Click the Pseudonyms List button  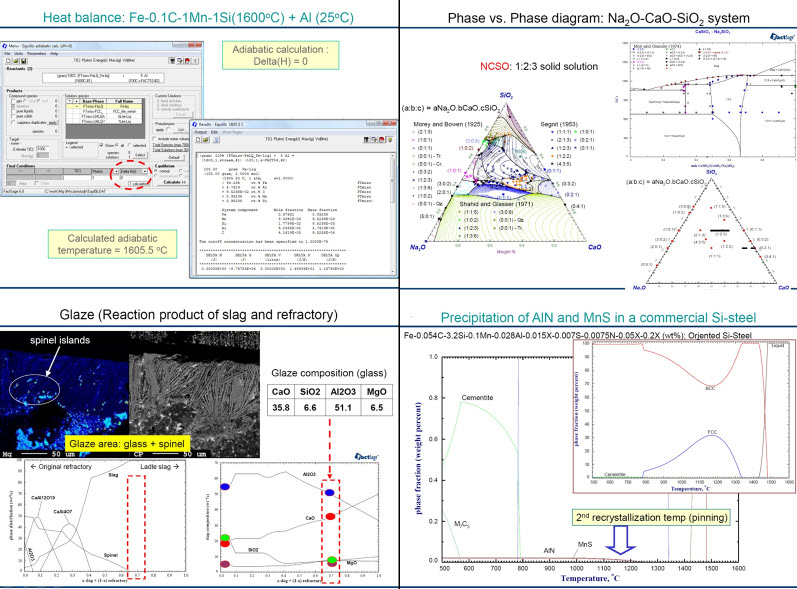pos(181,130)
